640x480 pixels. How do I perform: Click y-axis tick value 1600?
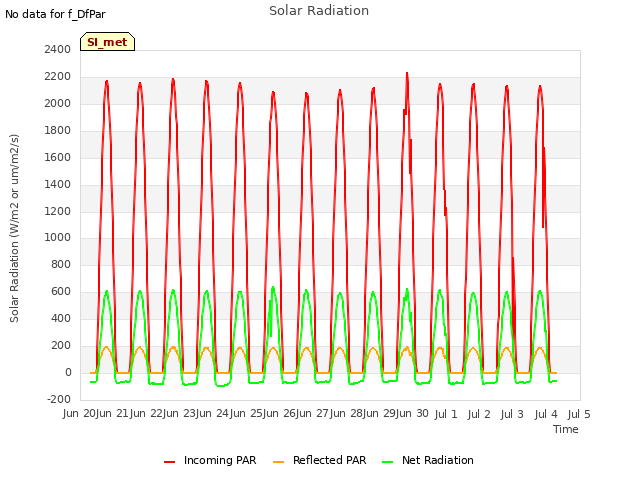(58, 157)
